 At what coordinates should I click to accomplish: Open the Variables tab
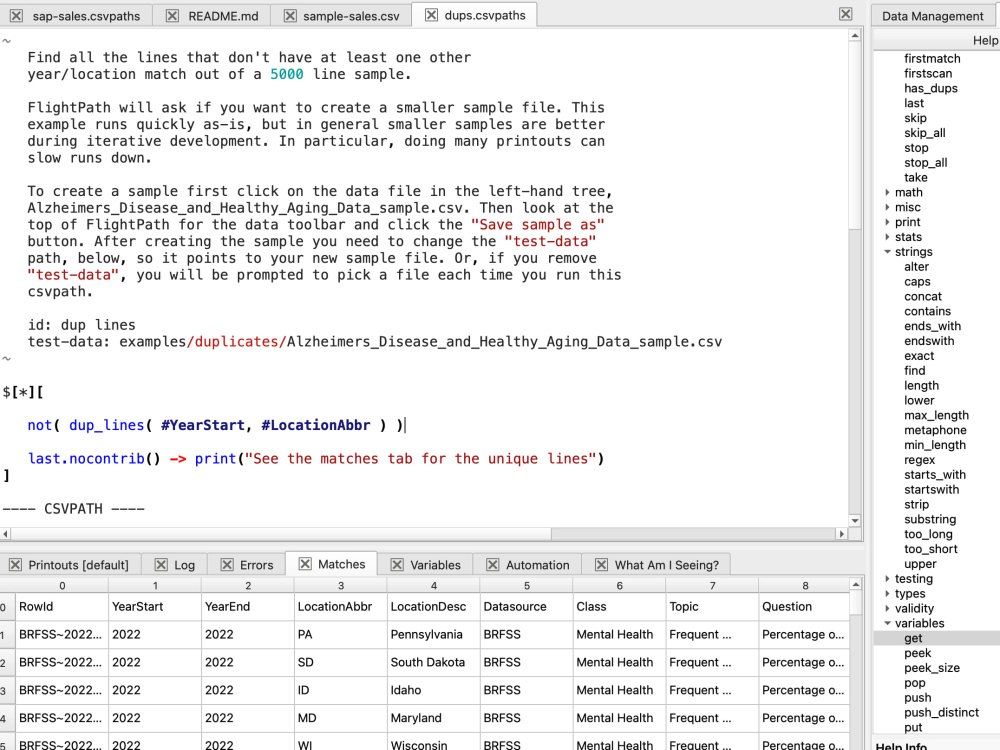click(435, 565)
